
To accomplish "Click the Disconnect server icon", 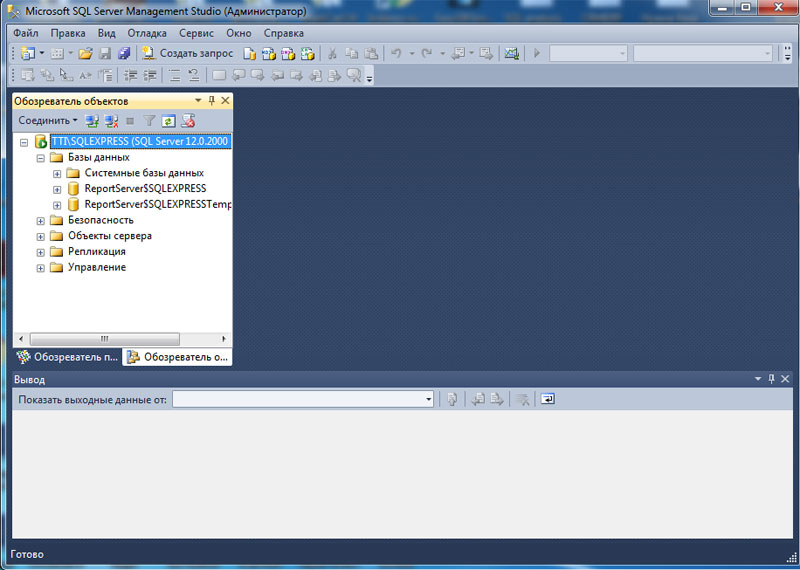I will [x=111, y=121].
